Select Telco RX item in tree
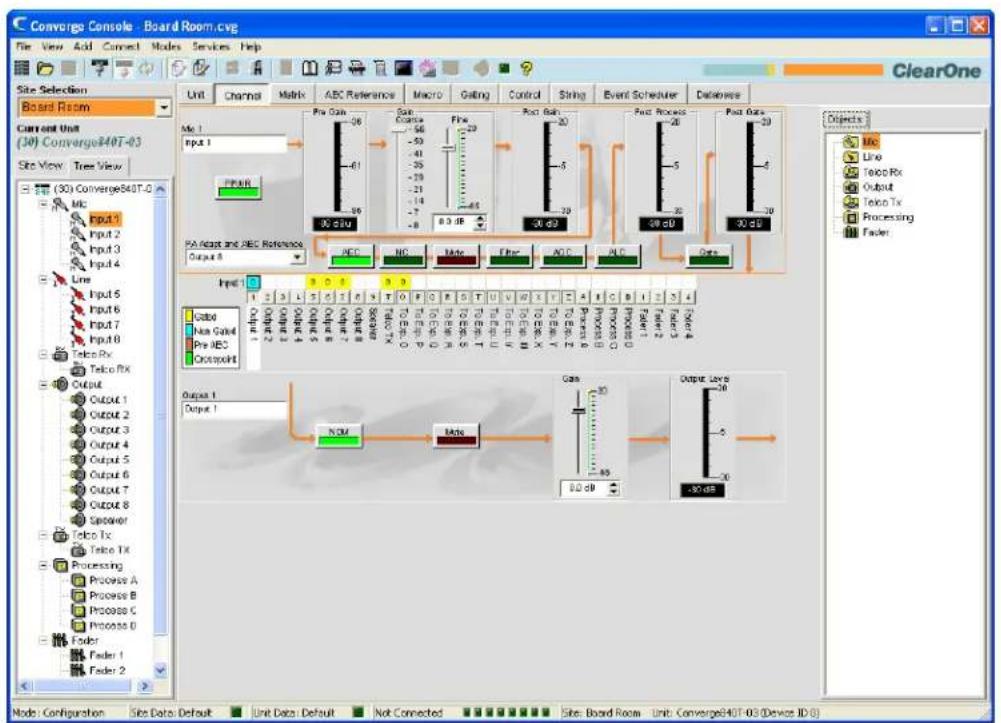The height and width of the screenshot is (723, 1001). coord(110,369)
